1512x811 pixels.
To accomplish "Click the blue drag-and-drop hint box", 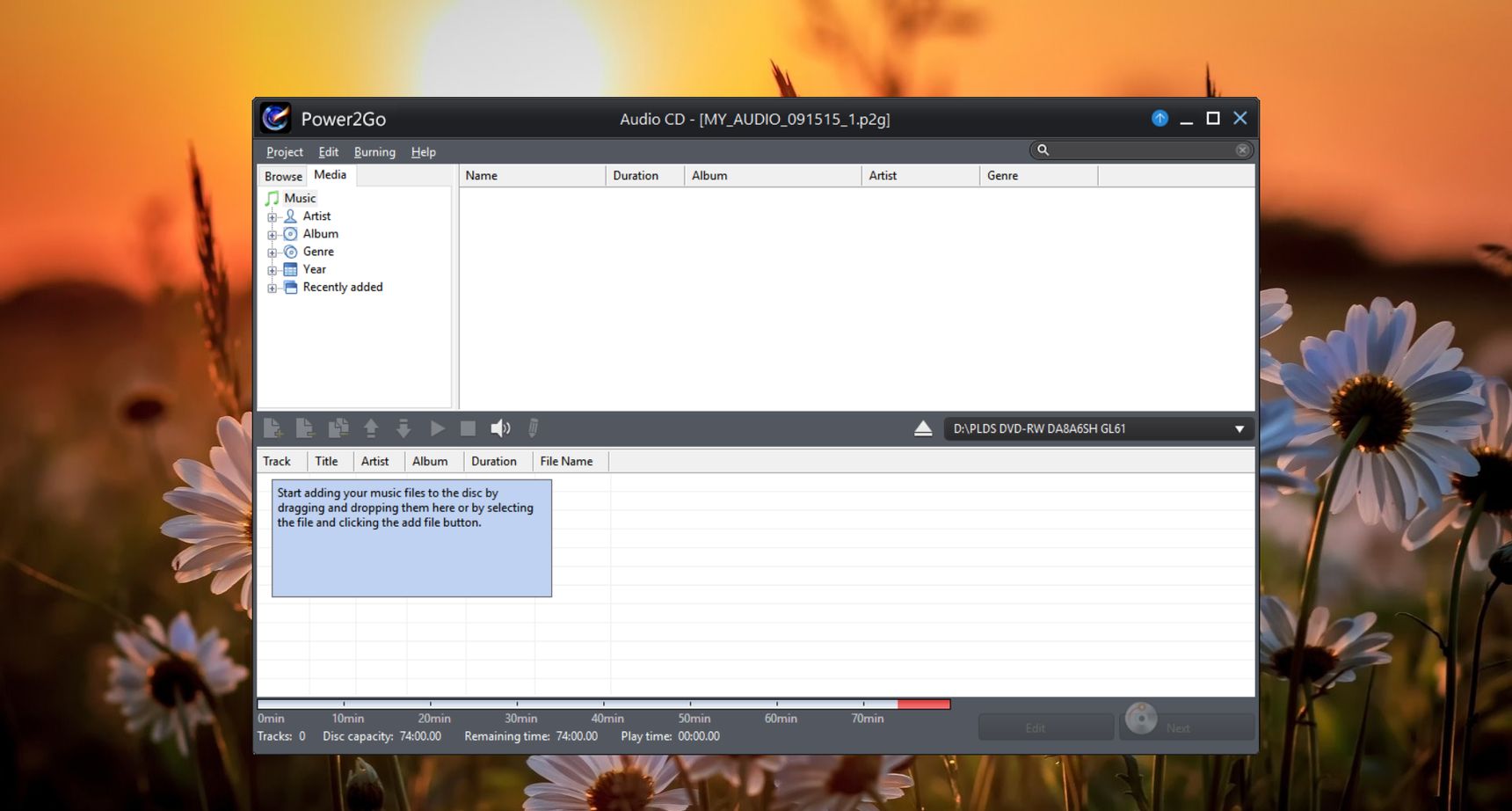I will (411, 538).
